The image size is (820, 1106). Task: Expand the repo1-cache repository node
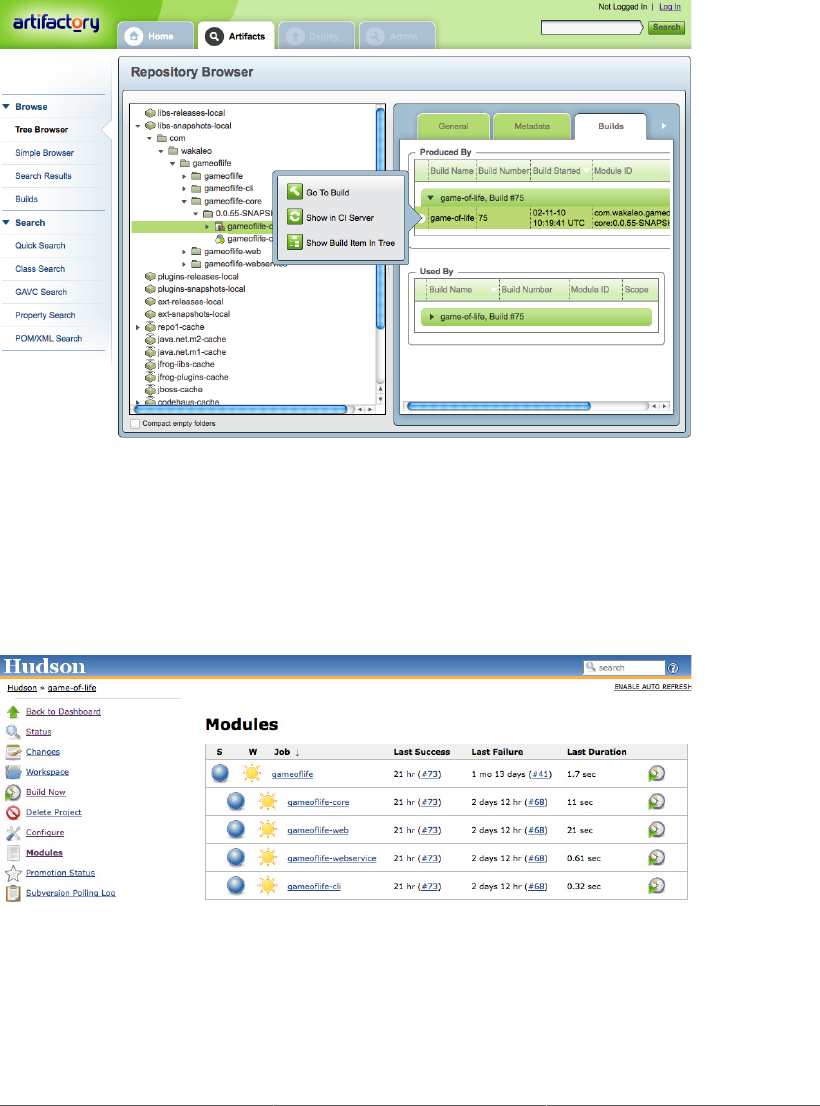click(x=138, y=327)
